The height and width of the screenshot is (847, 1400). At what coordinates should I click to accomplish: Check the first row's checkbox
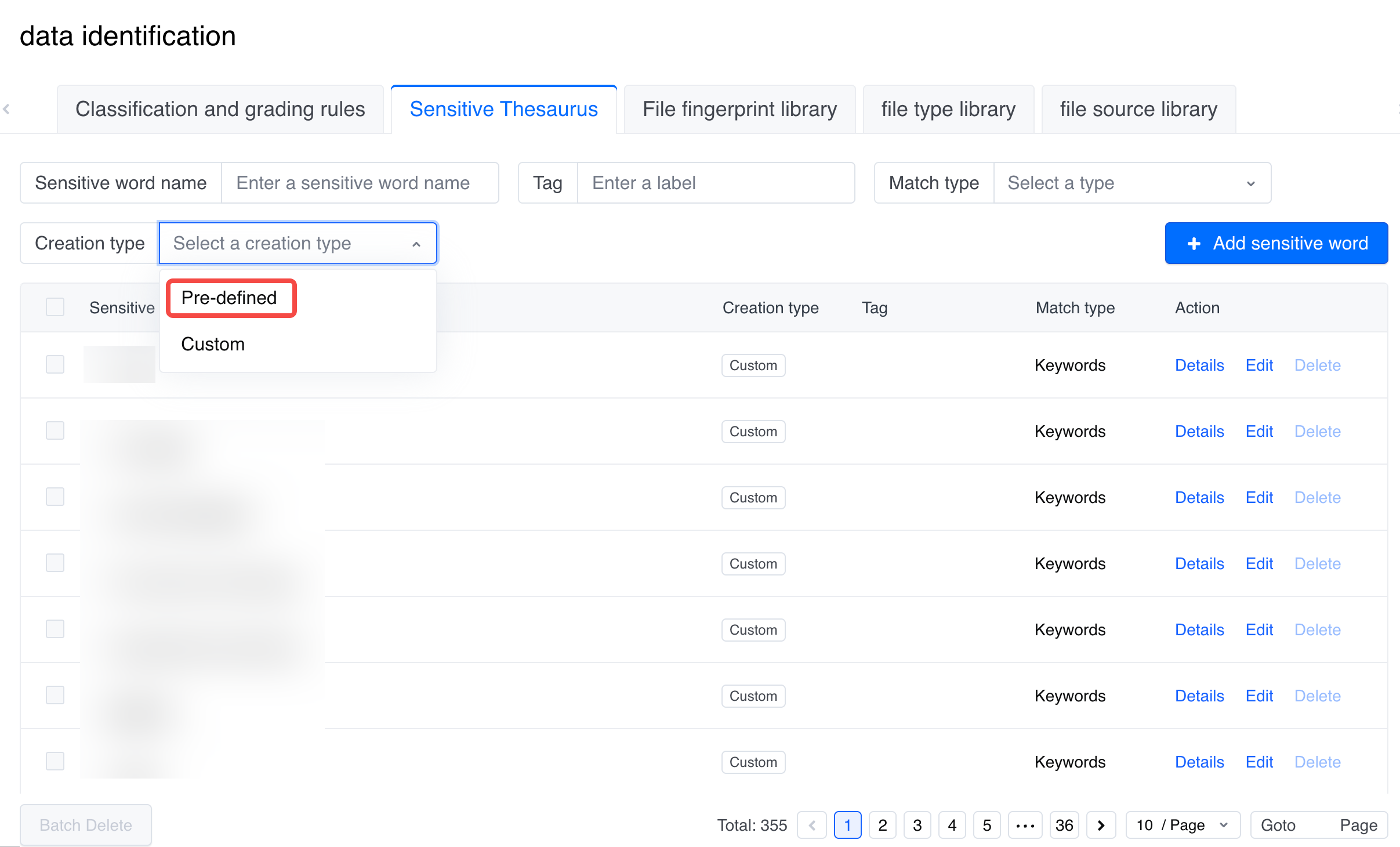tap(55, 365)
